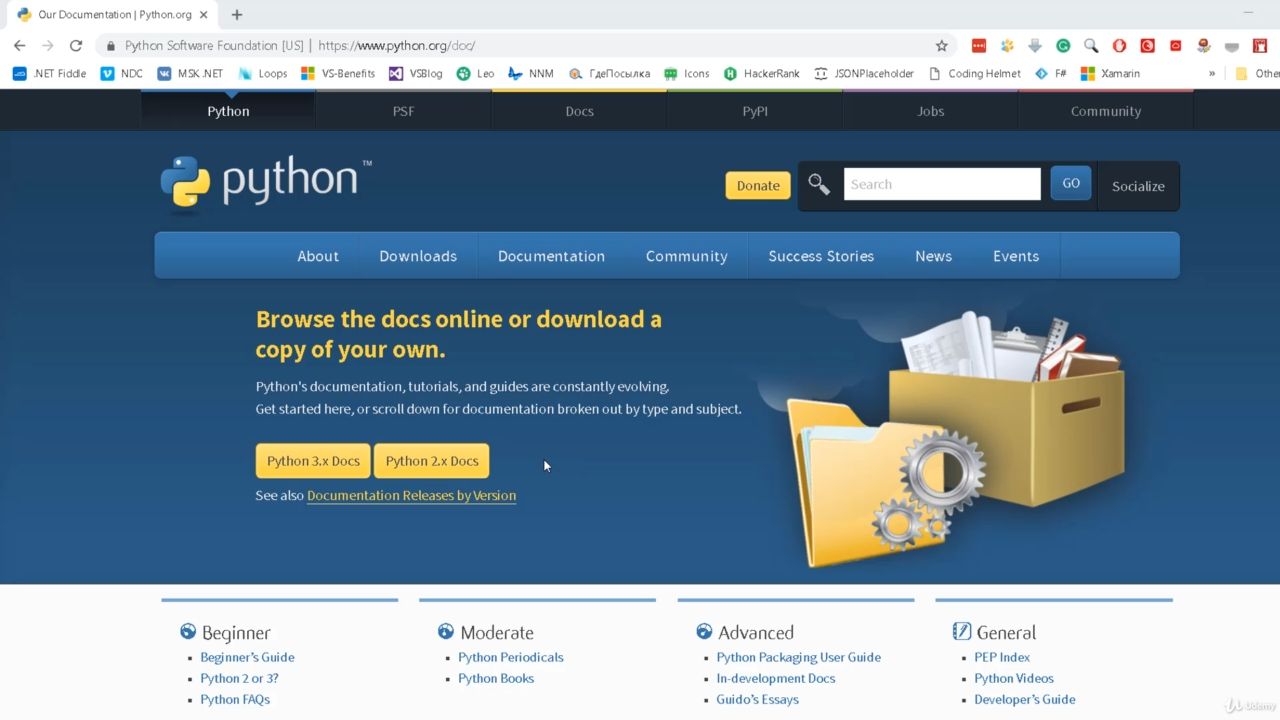Go back to the previous page

19,45
